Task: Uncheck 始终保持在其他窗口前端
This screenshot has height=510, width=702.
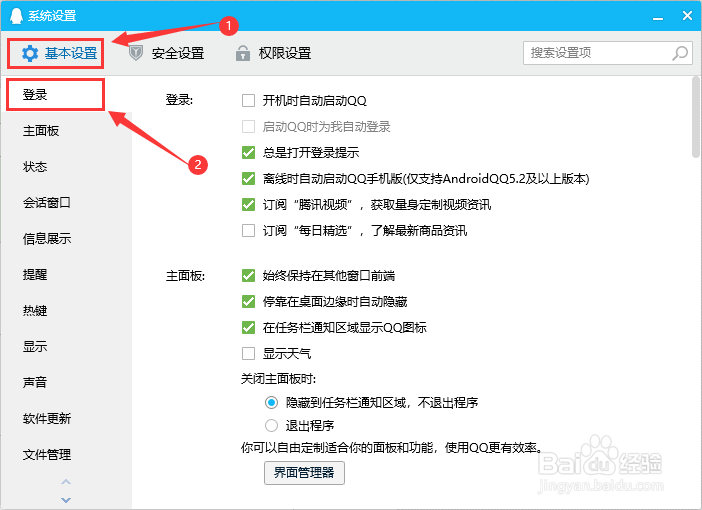Action: tap(248, 275)
